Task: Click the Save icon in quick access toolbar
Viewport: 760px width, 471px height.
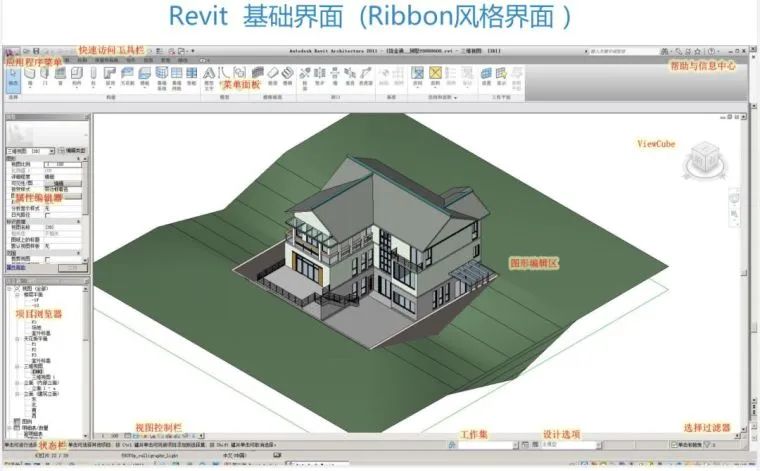Action: click(x=36, y=51)
